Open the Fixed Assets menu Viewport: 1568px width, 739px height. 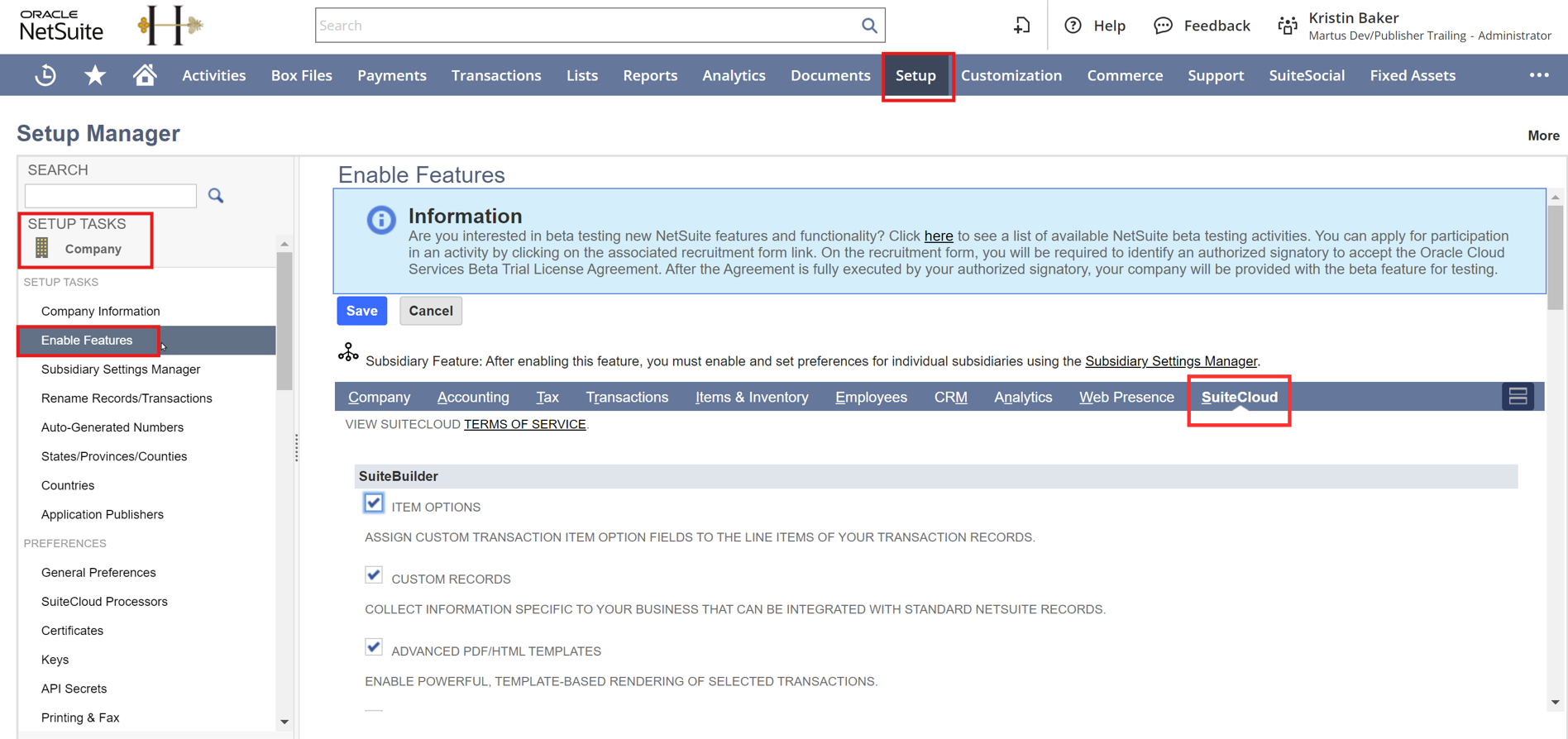click(x=1413, y=75)
